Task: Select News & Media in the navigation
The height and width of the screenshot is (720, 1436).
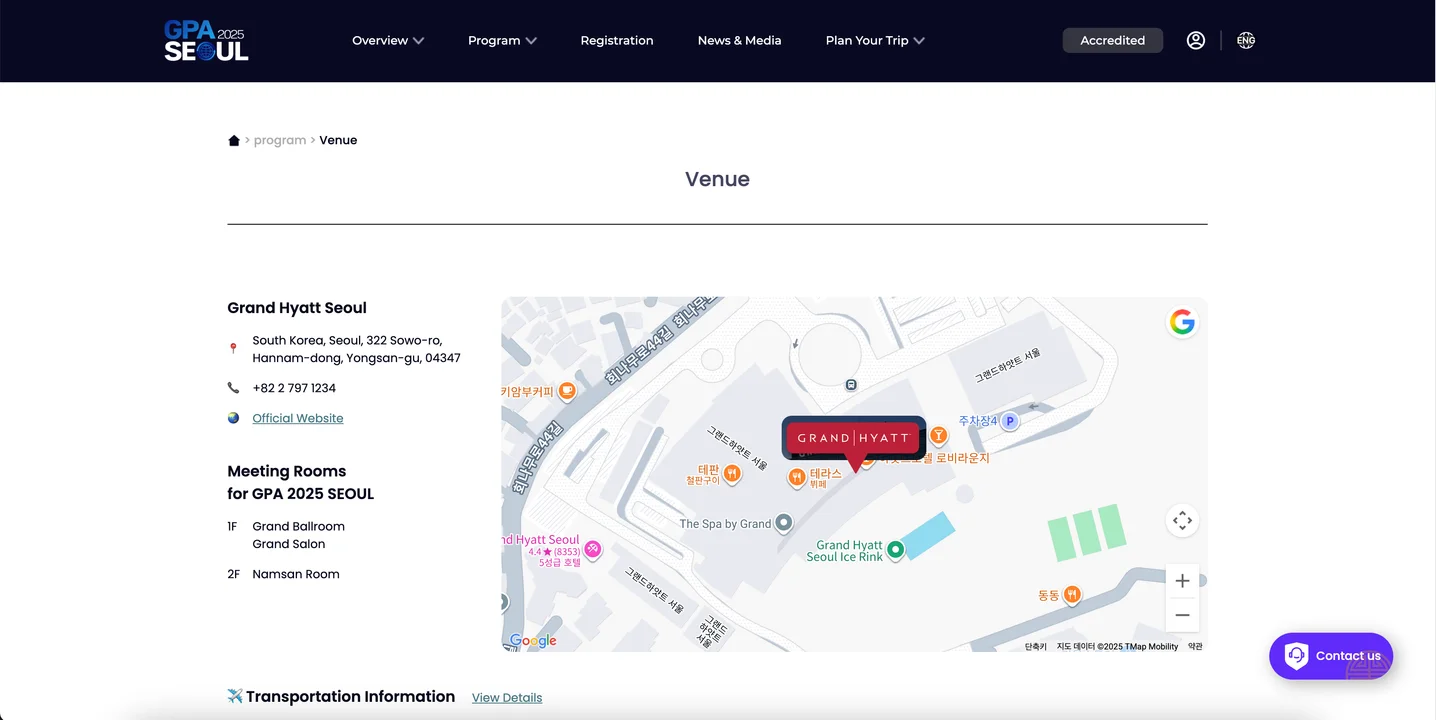Action: (x=739, y=40)
